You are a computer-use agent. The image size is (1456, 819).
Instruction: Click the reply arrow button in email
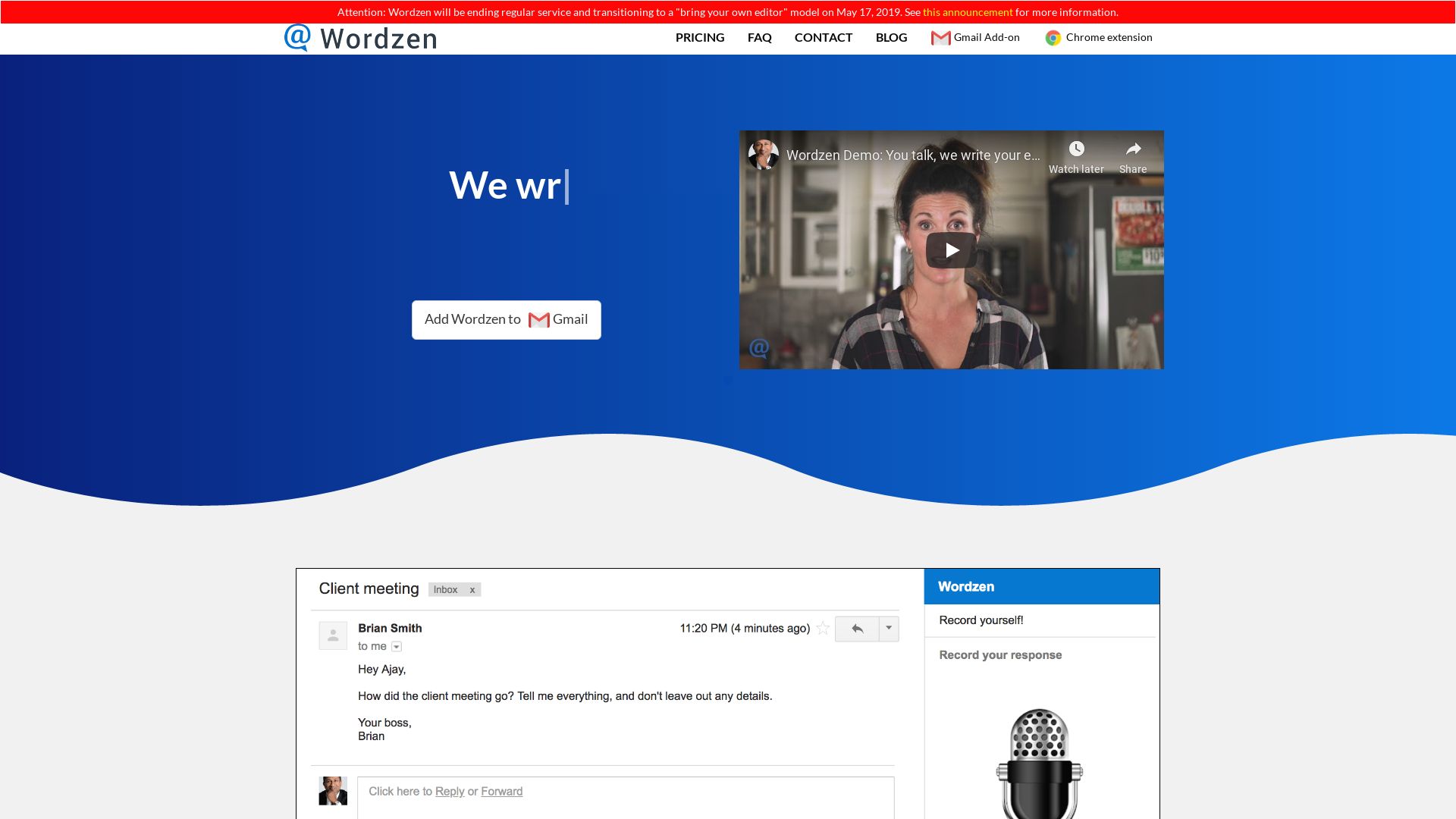coord(857,629)
